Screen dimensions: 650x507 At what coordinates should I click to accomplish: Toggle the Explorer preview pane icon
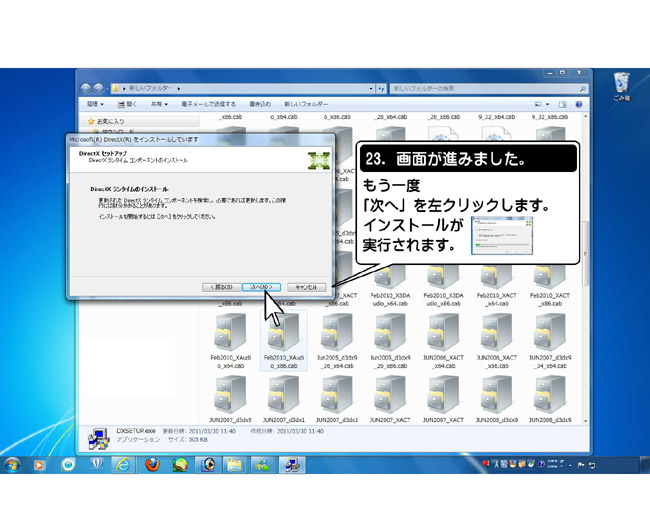(x=563, y=104)
